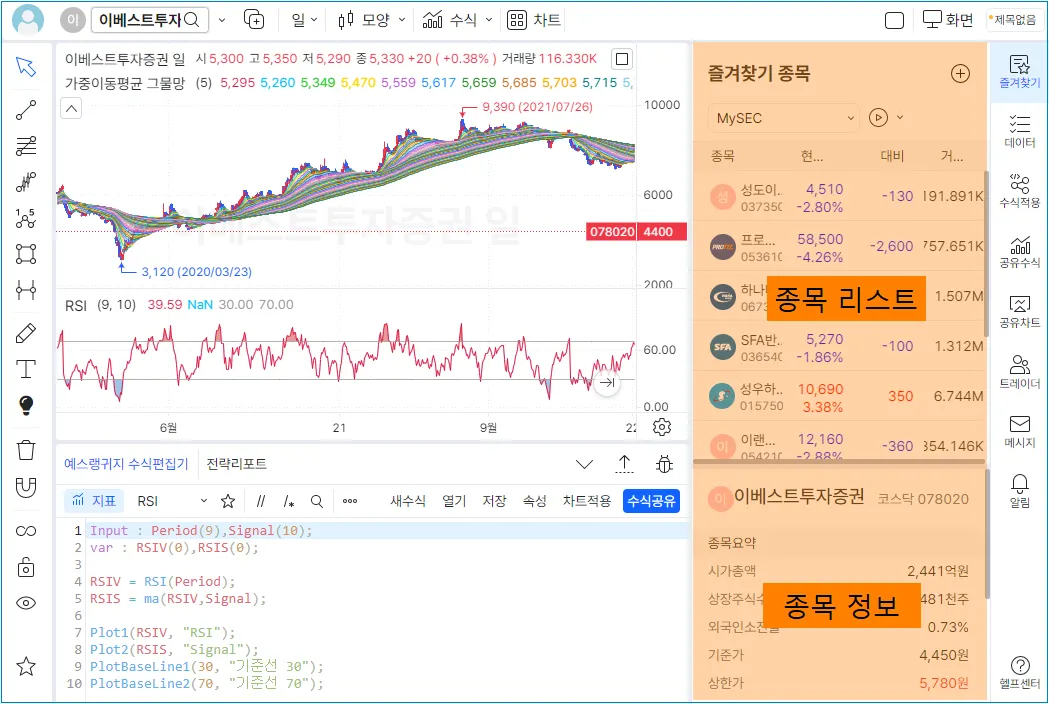Viewport: 1049px width, 704px height.
Task: Open the 데이터 sidebar panel
Action: point(1020,130)
